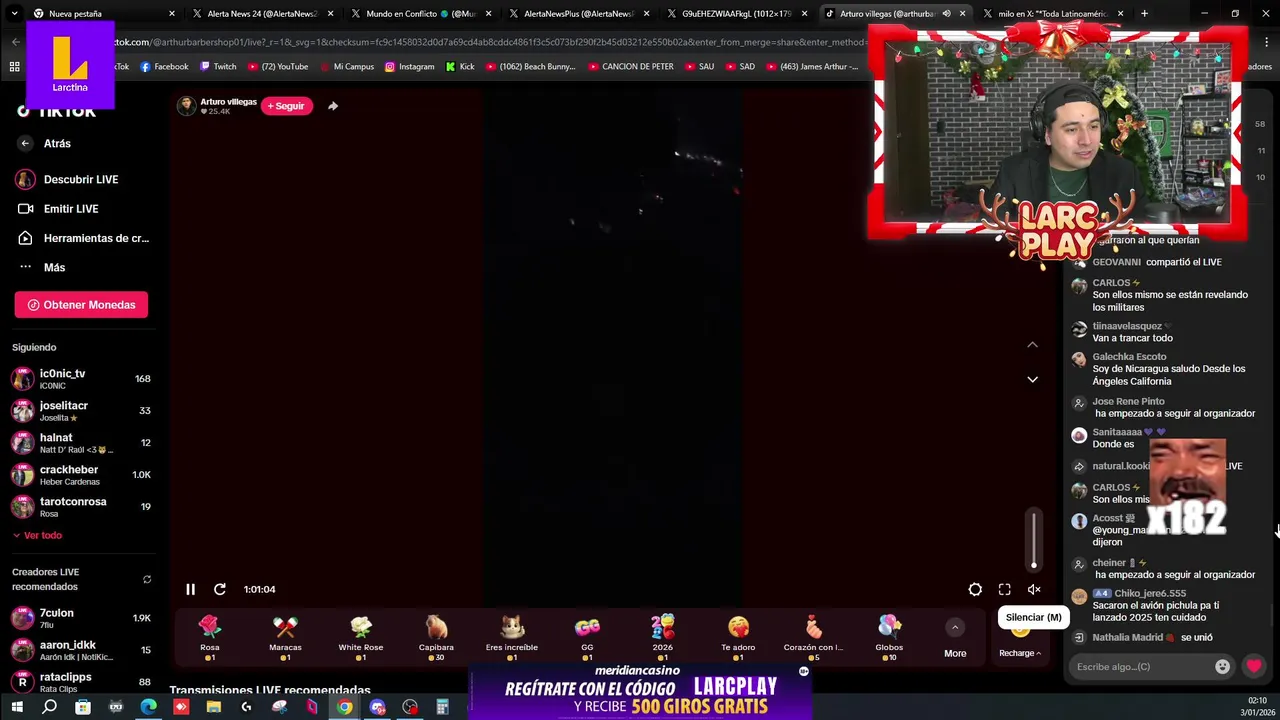Open Mi Campus bookmark
This screenshot has width=1280, height=720.
(x=347, y=67)
